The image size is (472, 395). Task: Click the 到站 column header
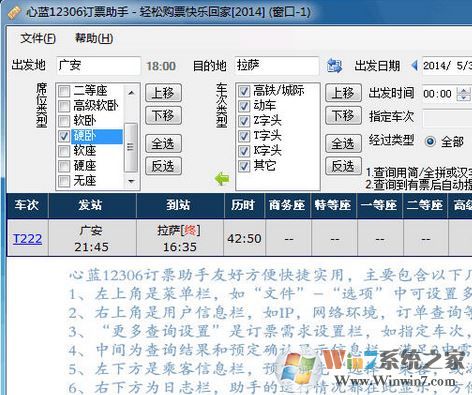(x=179, y=205)
